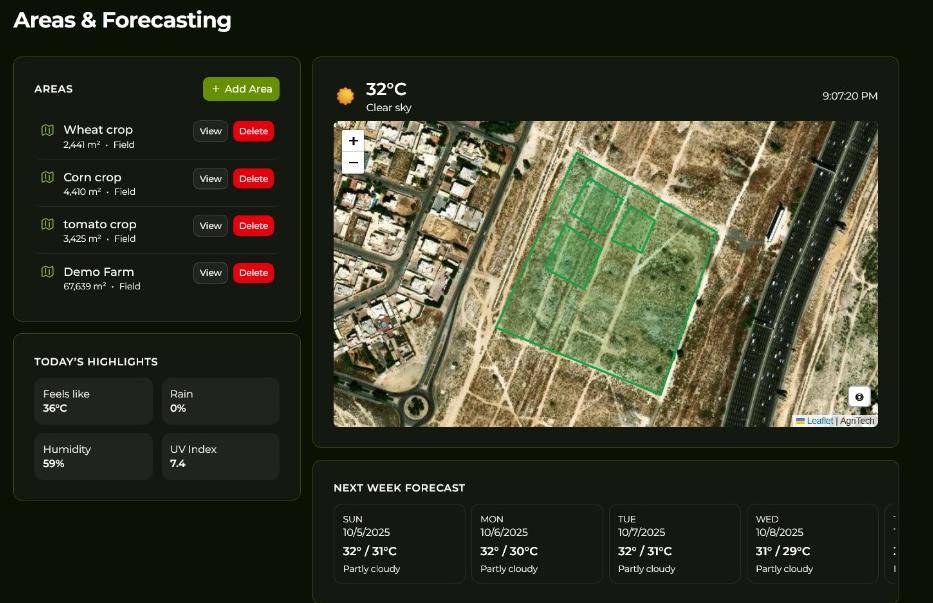Image resolution: width=933 pixels, height=603 pixels.
Task: Click the Feels like highlight card
Action: pyautogui.click(x=93, y=401)
